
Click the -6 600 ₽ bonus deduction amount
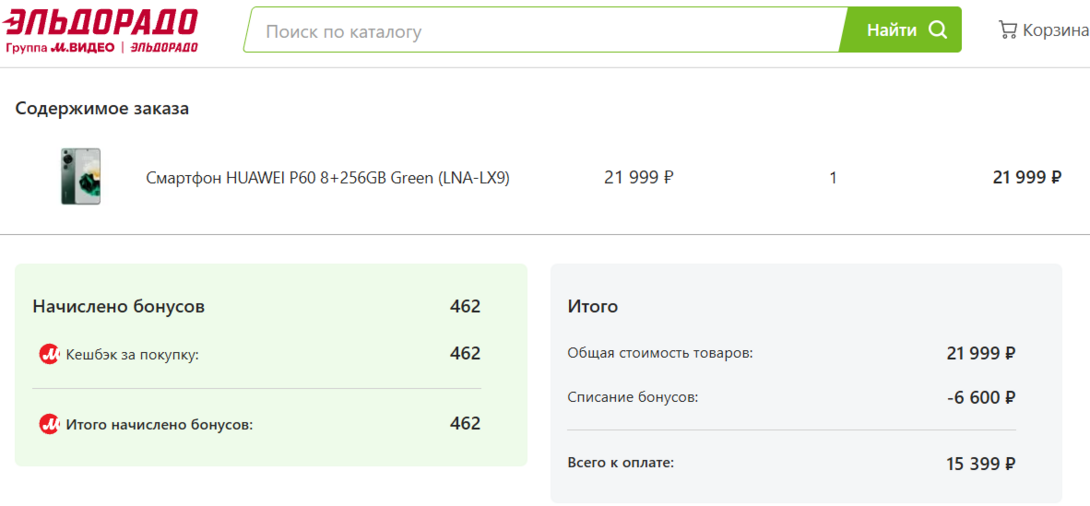980,397
